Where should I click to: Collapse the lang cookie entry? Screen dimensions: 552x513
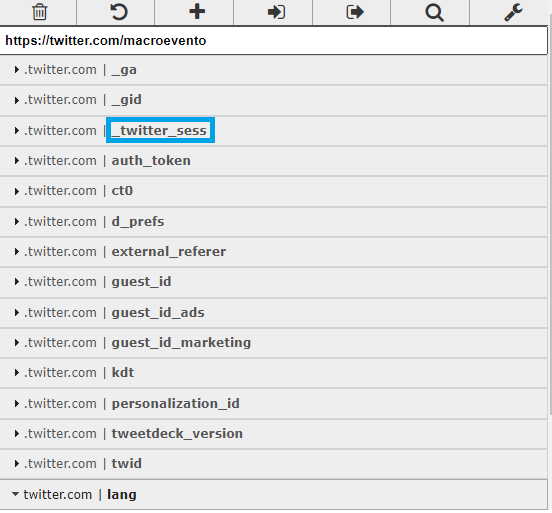pos(15,494)
